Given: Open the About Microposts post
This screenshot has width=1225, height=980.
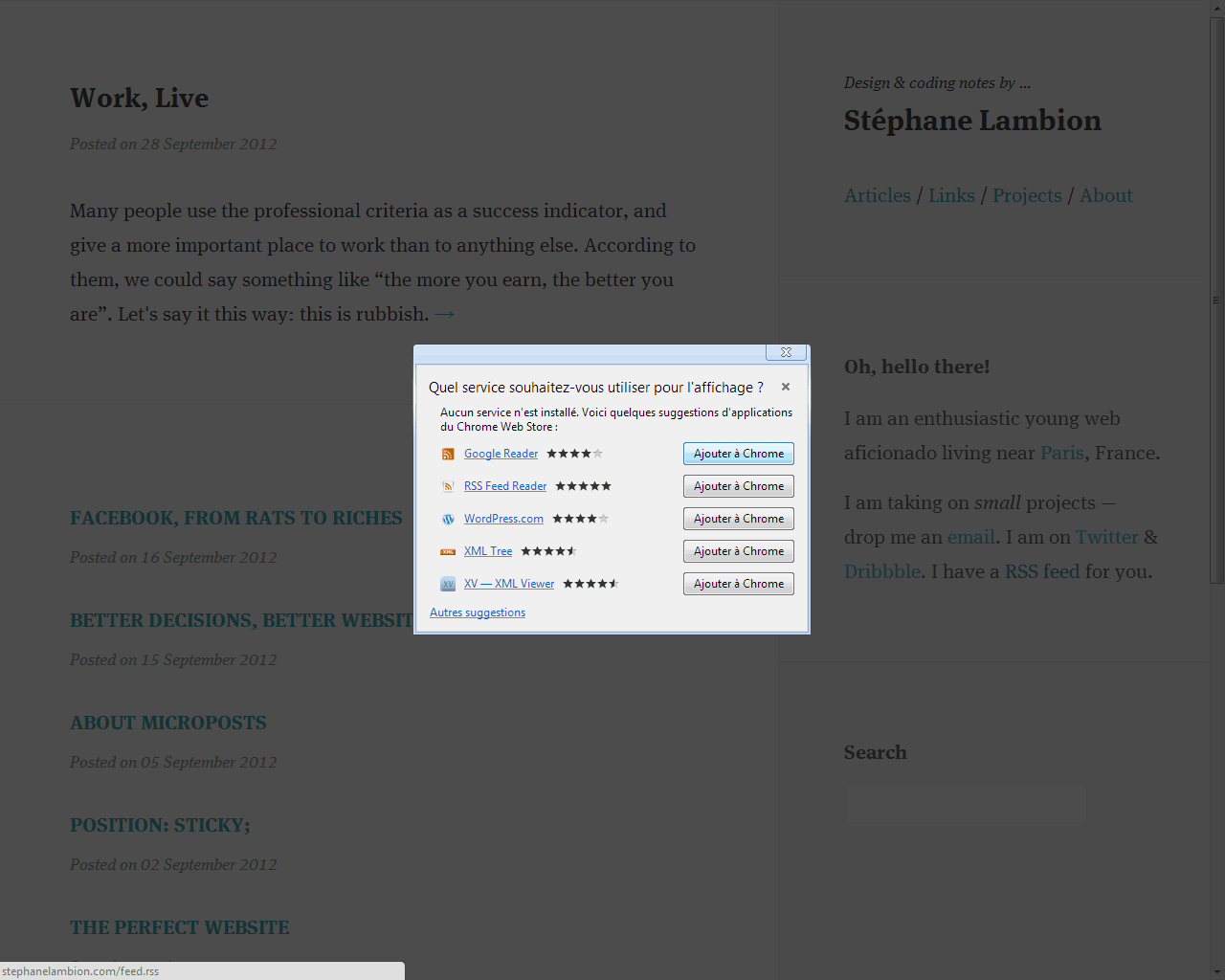Looking at the screenshot, I should [168, 723].
